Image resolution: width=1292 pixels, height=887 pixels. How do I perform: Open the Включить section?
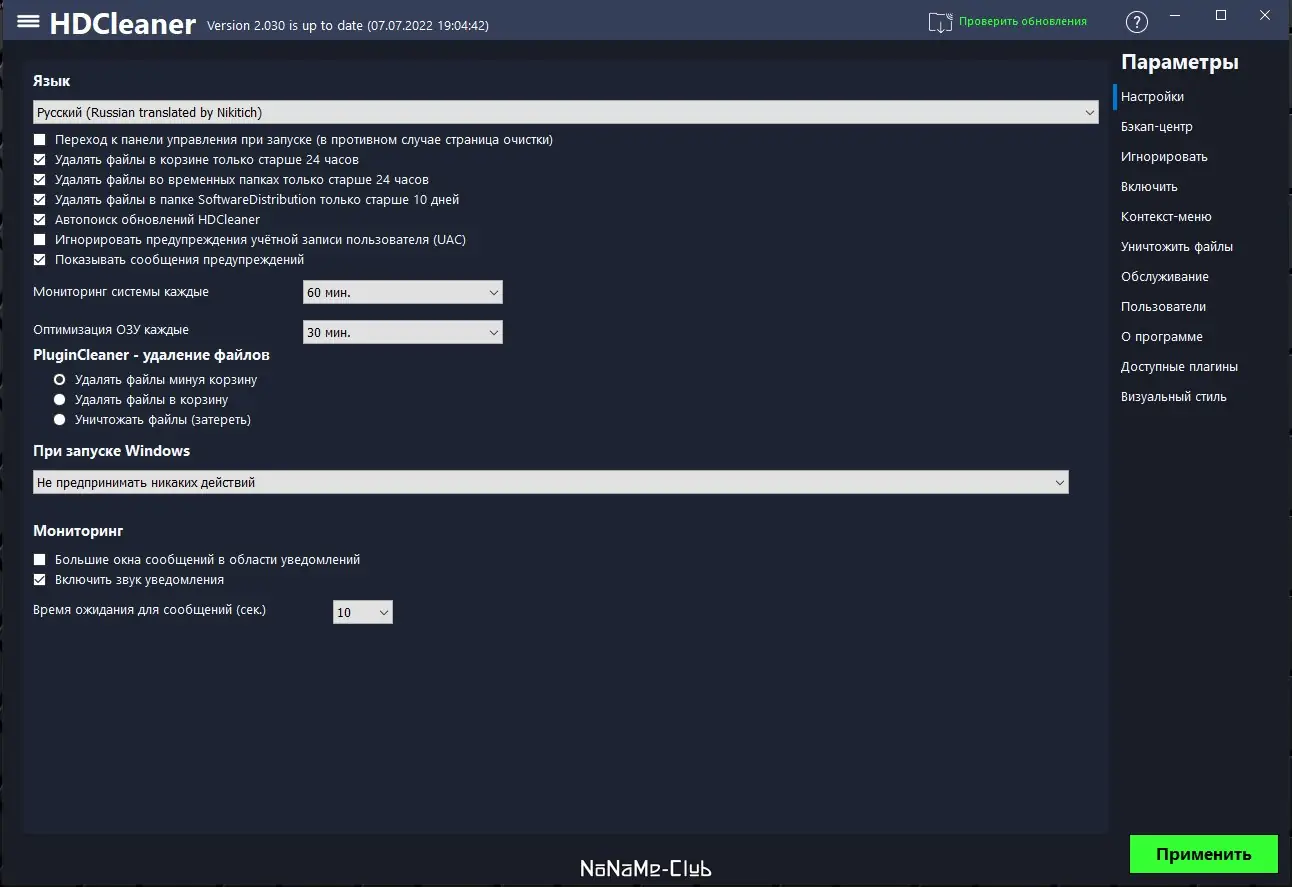pyautogui.click(x=1149, y=187)
